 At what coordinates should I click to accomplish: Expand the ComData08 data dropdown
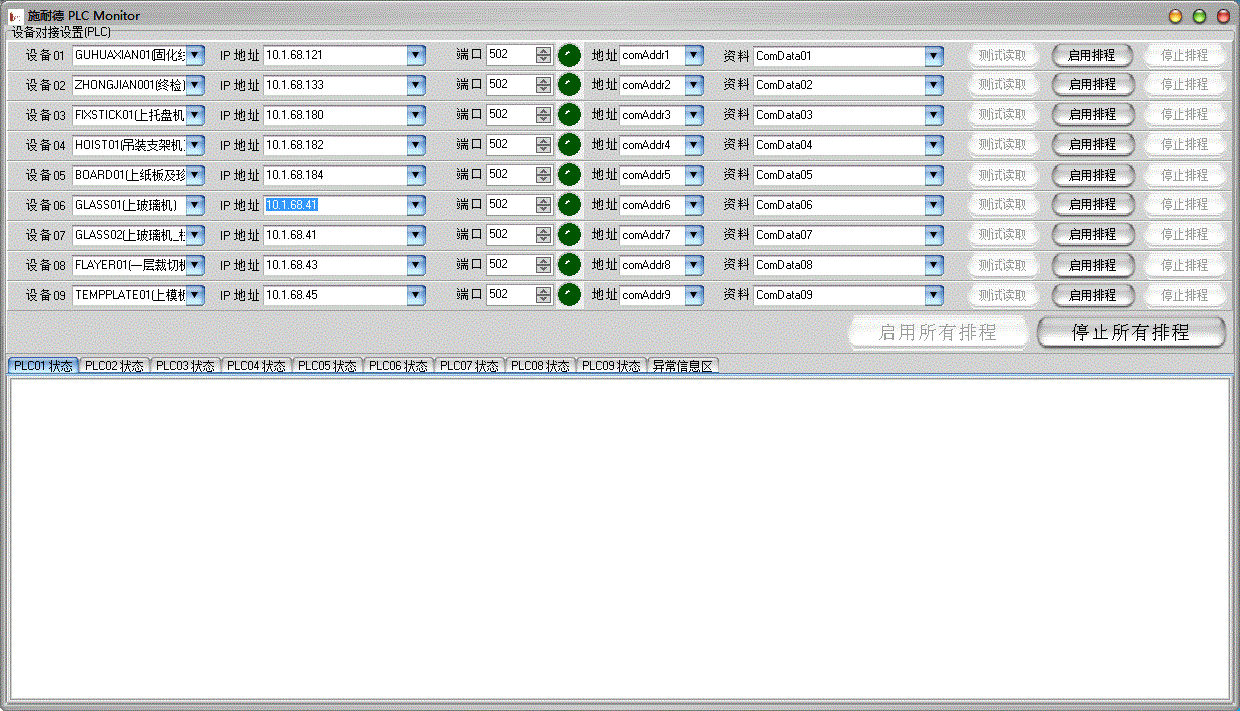pyautogui.click(x=934, y=266)
